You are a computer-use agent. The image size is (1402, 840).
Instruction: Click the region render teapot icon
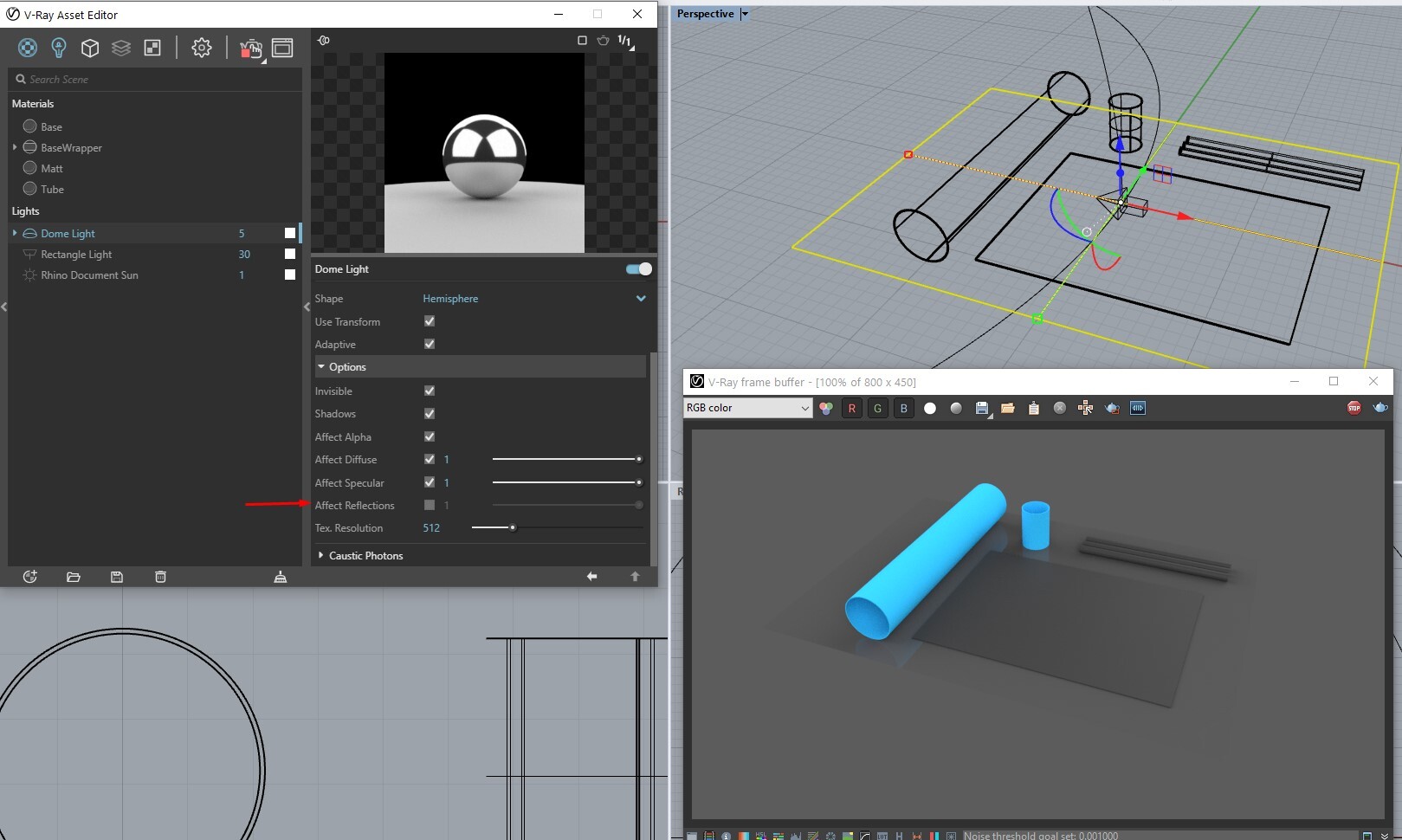[x=1112, y=408]
